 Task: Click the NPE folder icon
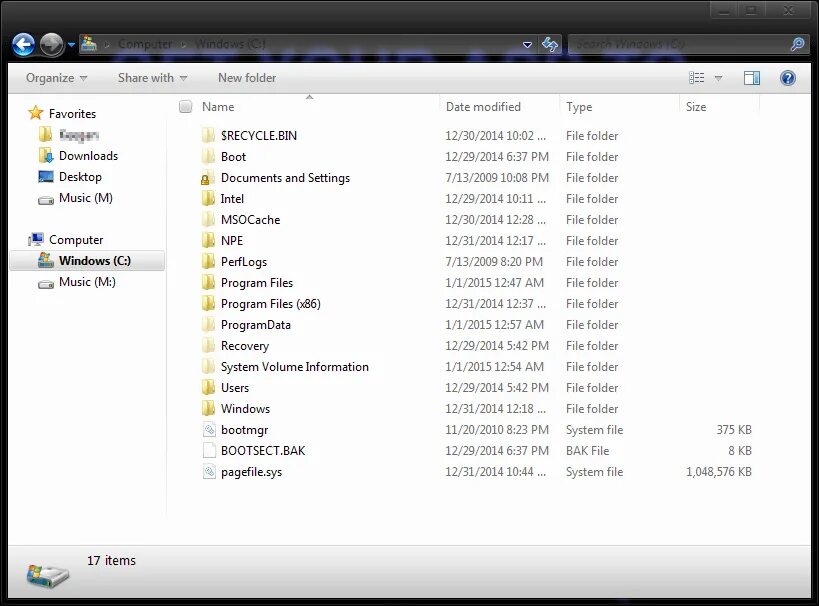coord(208,240)
